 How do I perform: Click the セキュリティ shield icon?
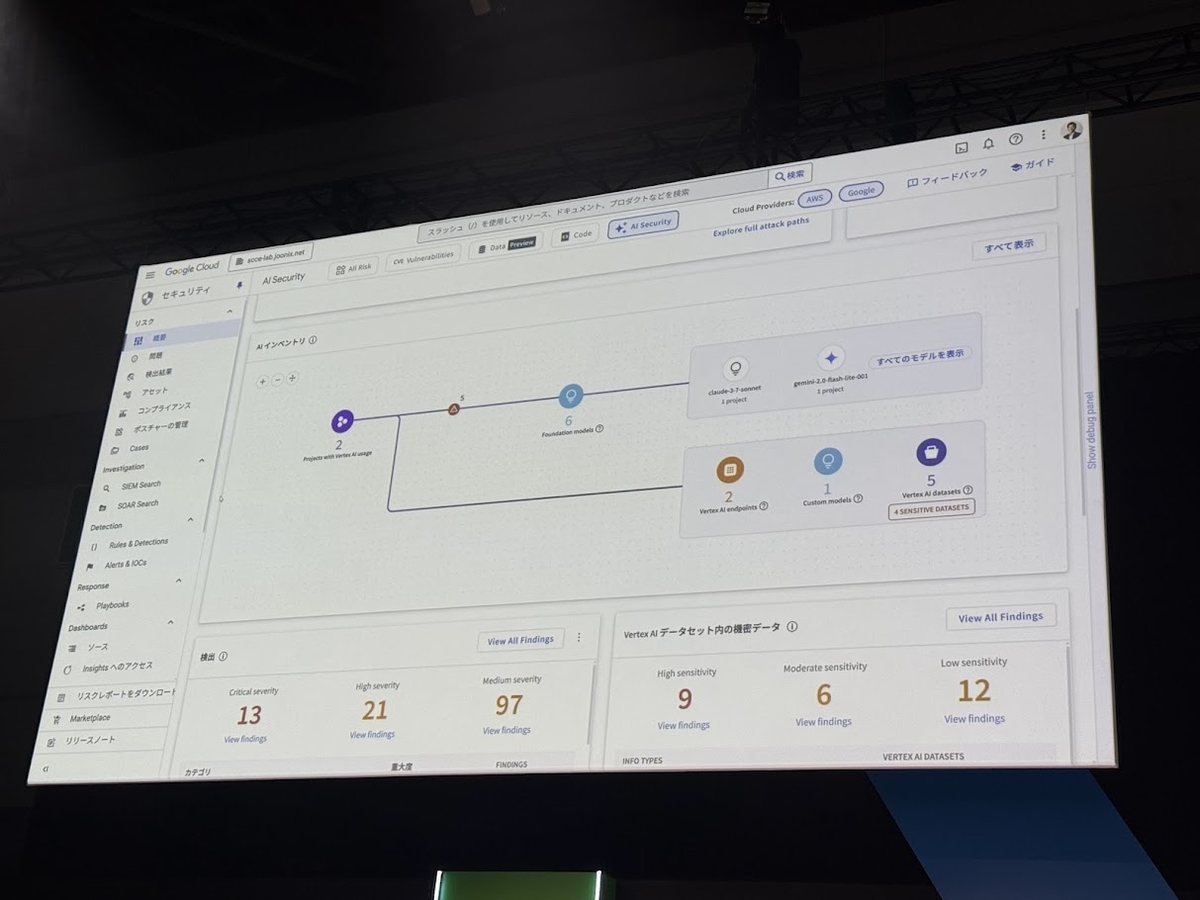(x=147, y=297)
